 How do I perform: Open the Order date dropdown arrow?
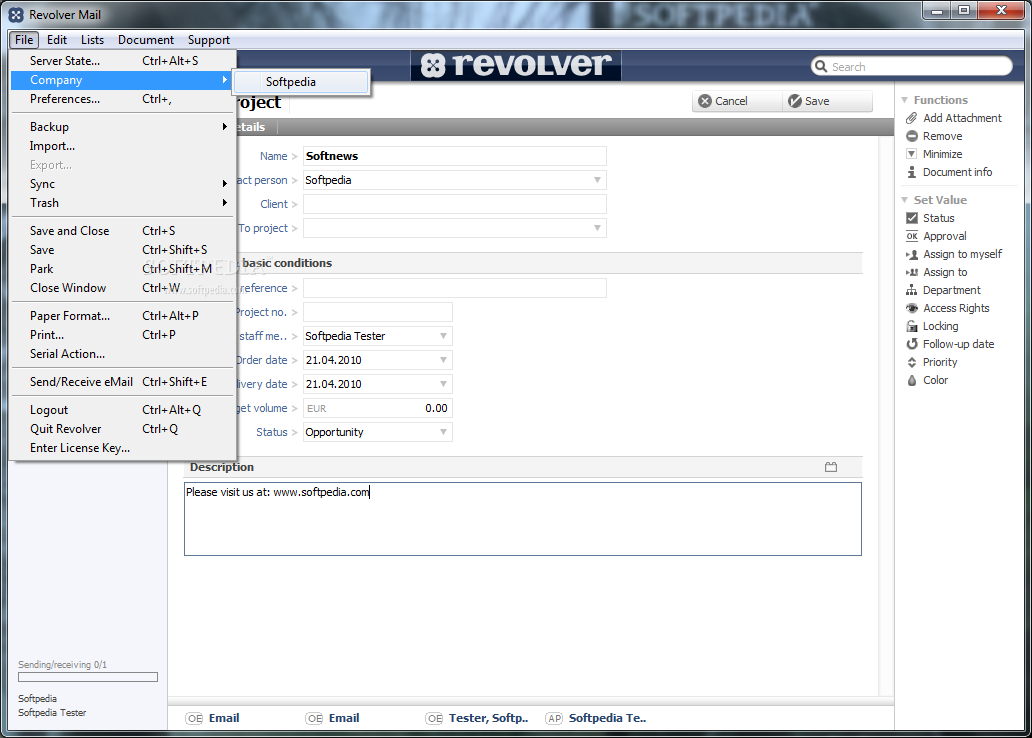click(443, 360)
